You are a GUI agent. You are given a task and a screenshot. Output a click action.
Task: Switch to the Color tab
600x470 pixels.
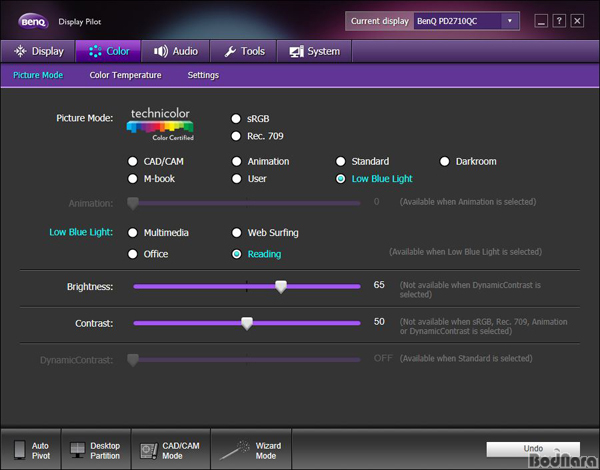pyautogui.click(x=108, y=51)
